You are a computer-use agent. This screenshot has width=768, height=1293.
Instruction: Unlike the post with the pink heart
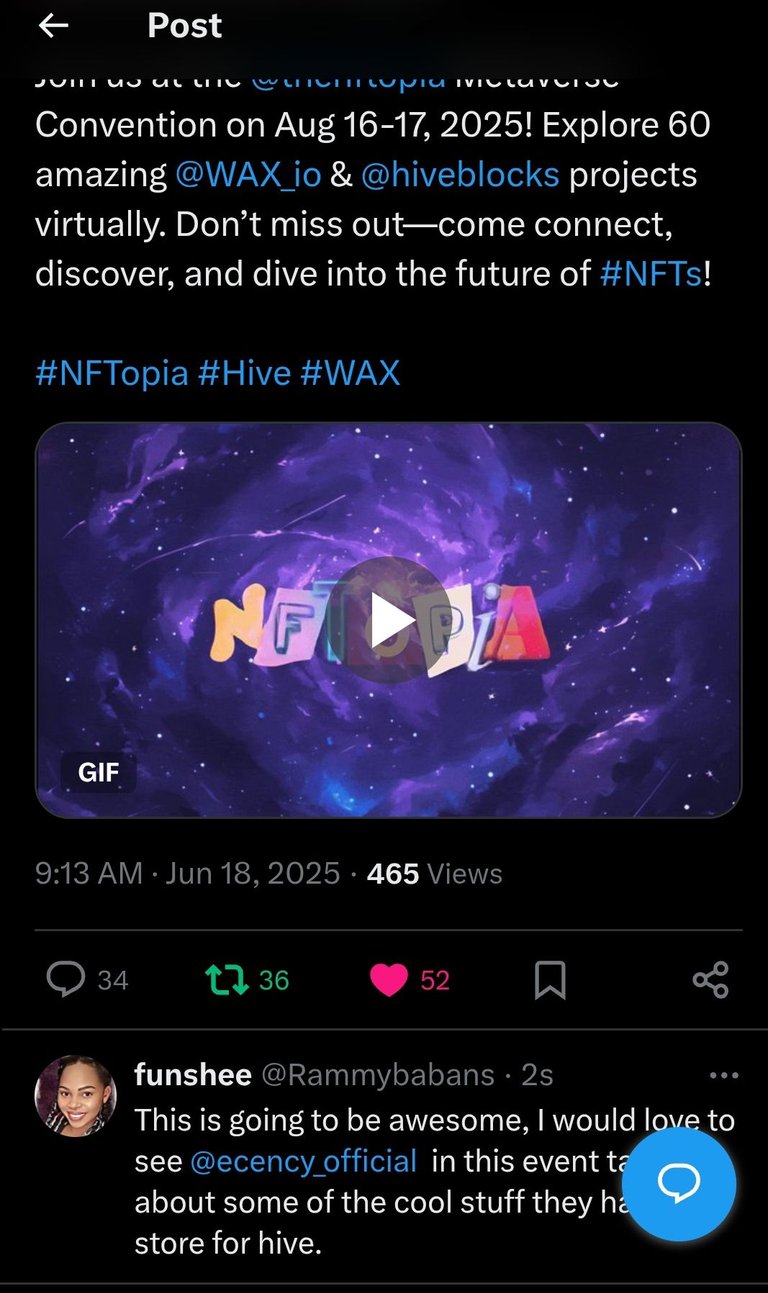(388, 980)
